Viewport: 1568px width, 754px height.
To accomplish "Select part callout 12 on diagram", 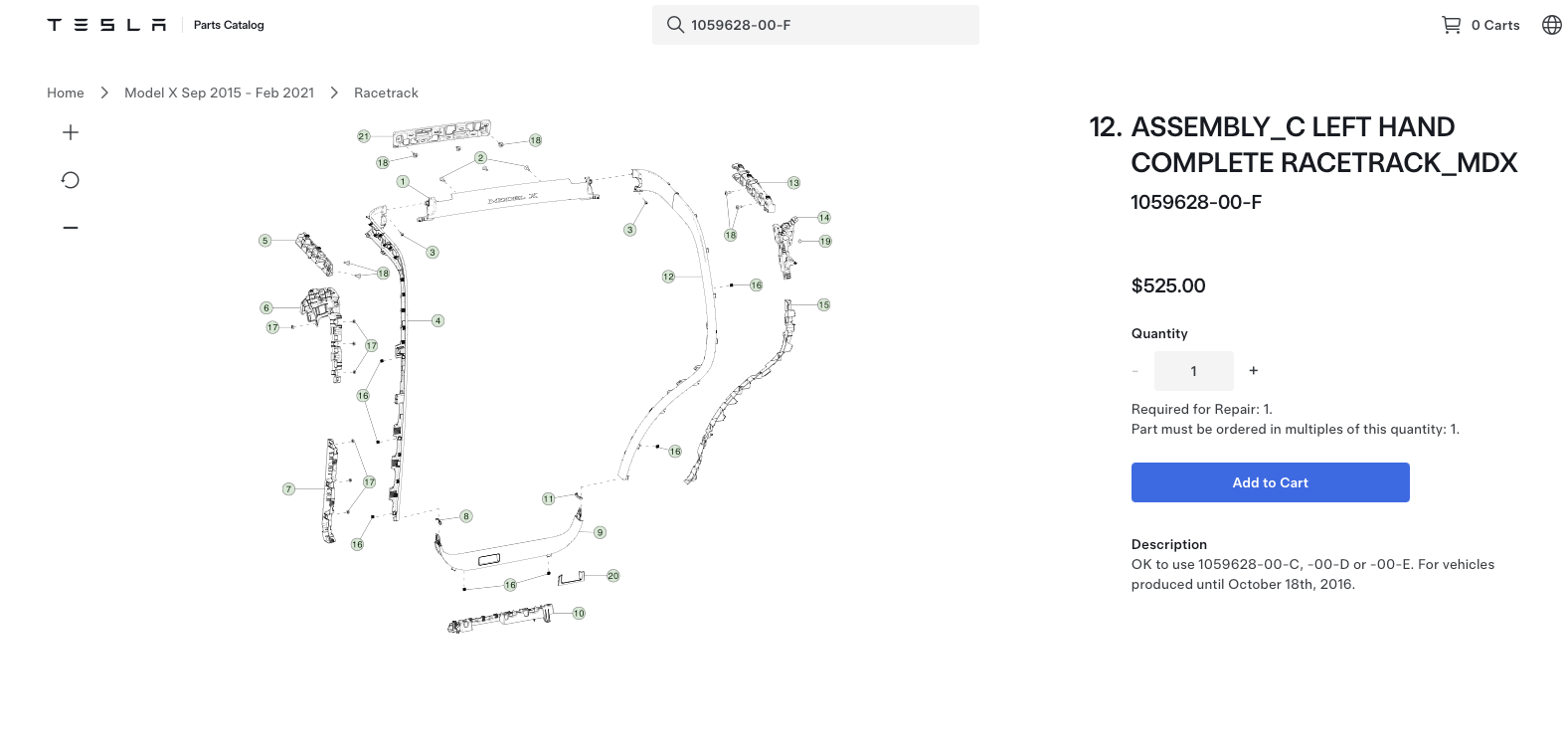I will click(x=668, y=277).
